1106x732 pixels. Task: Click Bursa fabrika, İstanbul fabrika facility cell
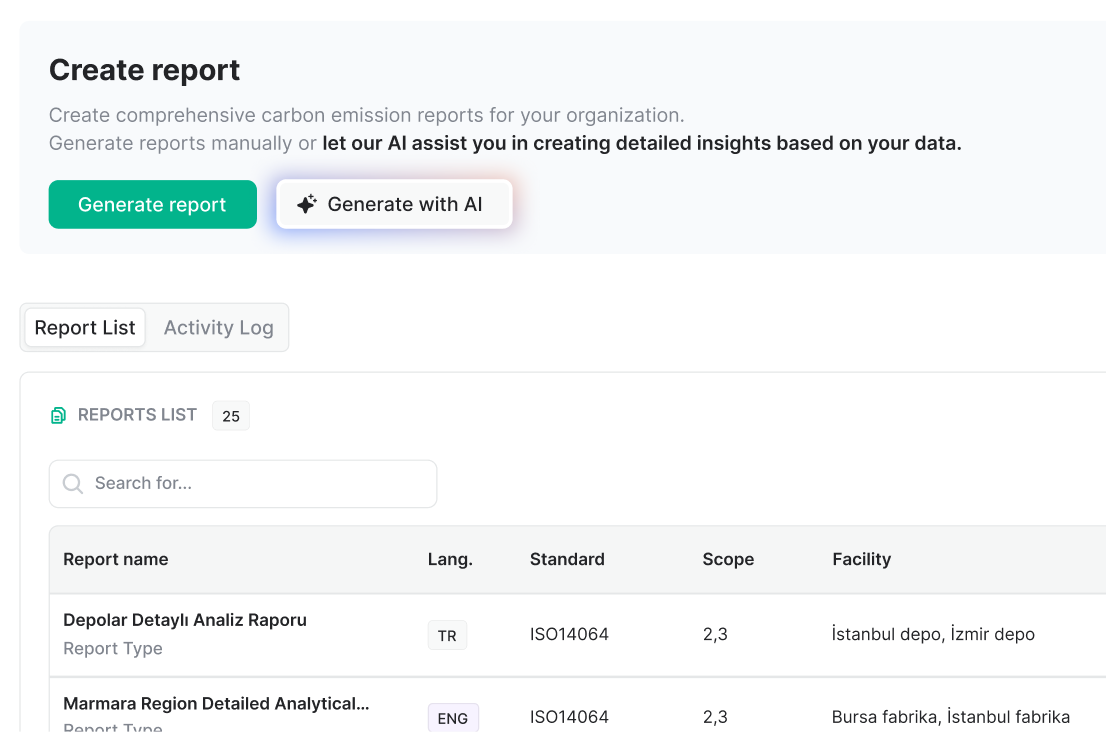[951, 716]
